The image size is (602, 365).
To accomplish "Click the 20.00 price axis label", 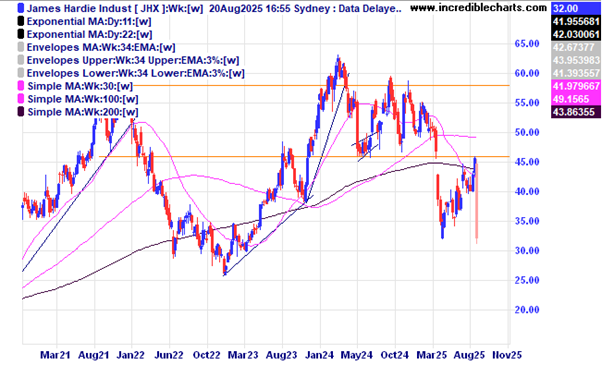I will (527, 310).
